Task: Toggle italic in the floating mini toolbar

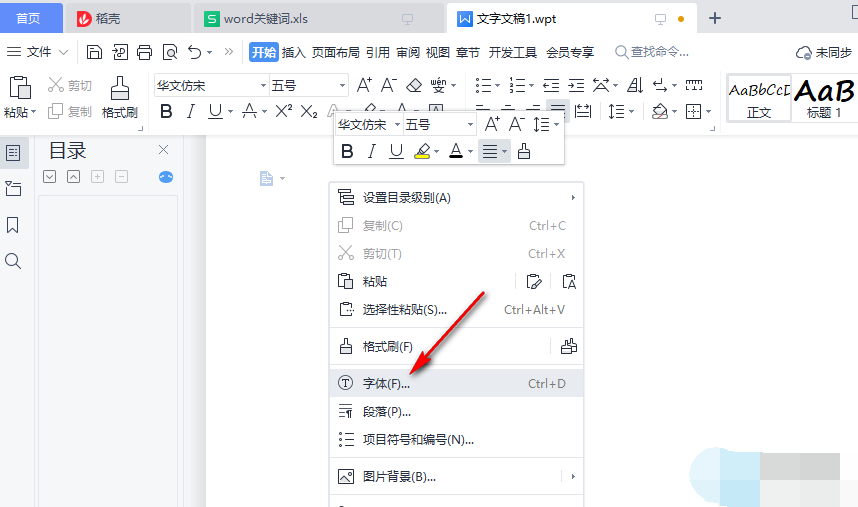Action: pyautogui.click(x=372, y=151)
